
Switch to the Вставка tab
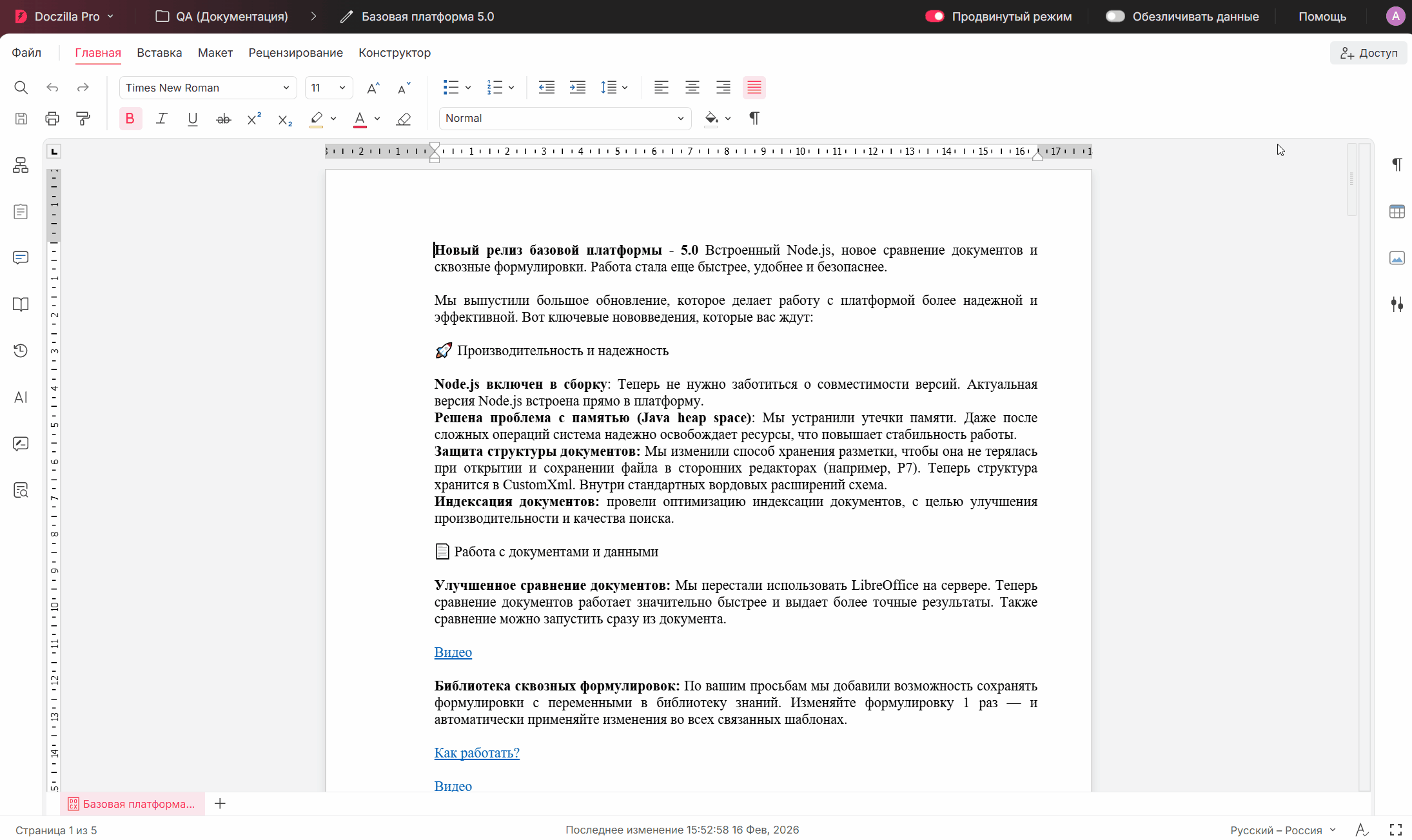pos(159,53)
